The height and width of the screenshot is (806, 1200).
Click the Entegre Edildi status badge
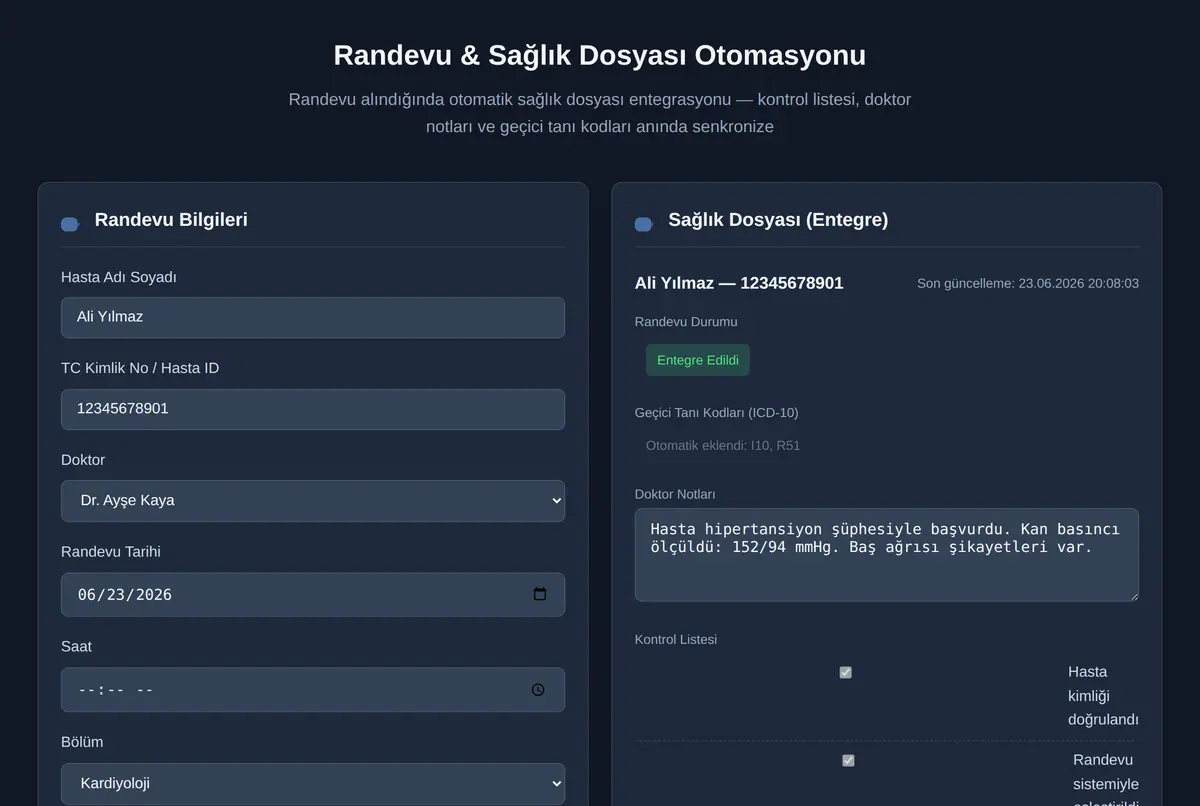[x=698, y=360]
